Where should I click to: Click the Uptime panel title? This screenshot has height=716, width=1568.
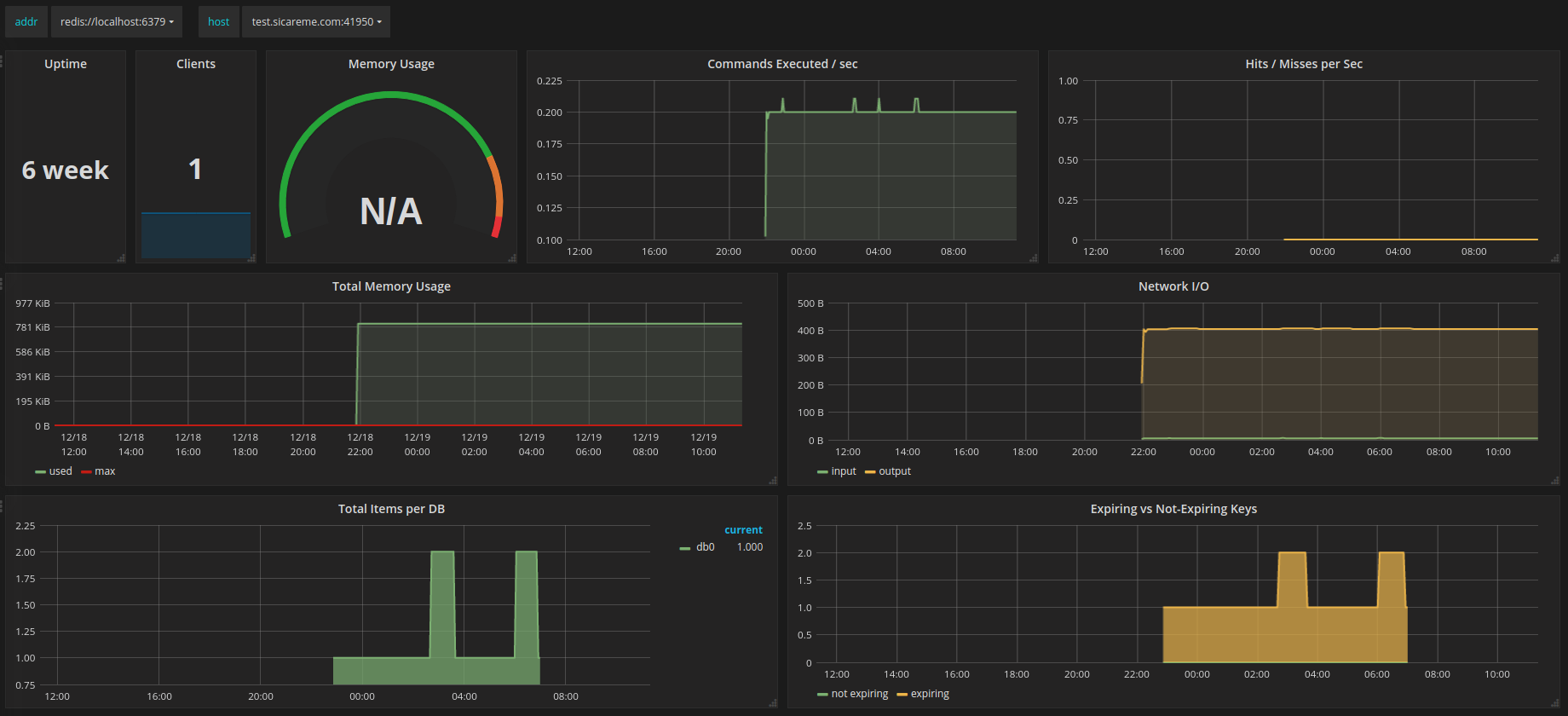coord(66,64)
